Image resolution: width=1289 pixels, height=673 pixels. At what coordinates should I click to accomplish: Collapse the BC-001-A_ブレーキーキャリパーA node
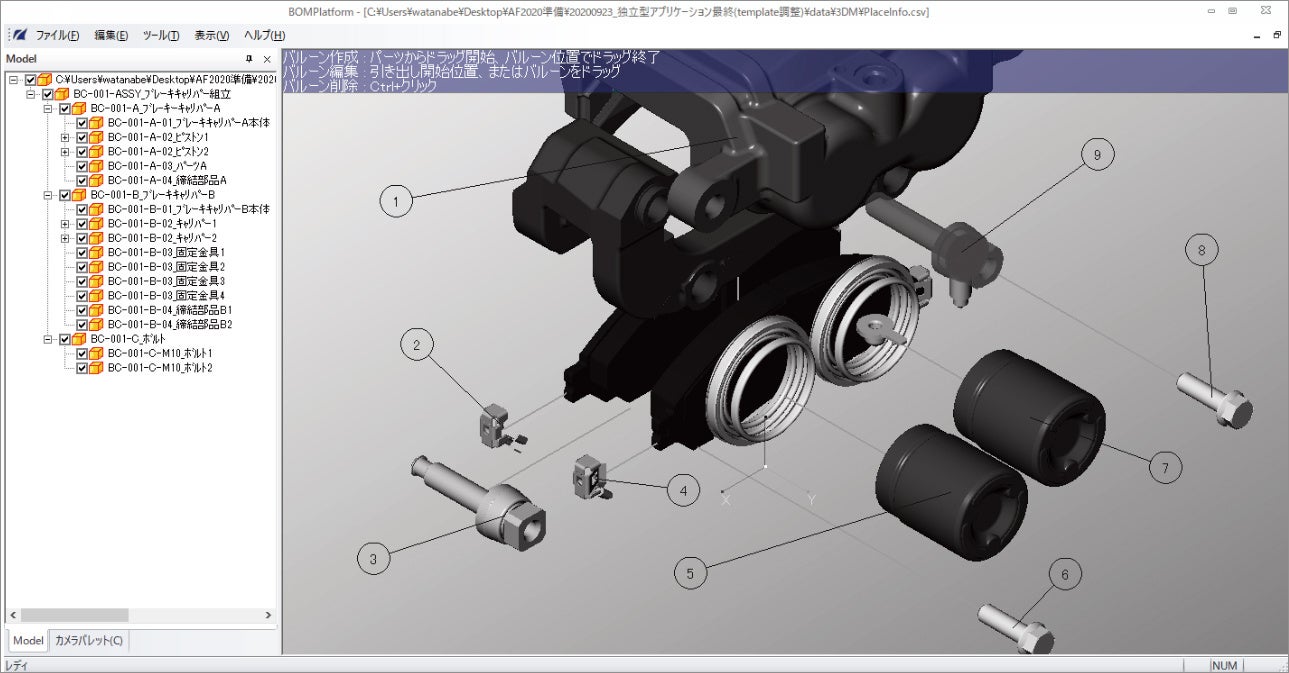pos(48,108)
